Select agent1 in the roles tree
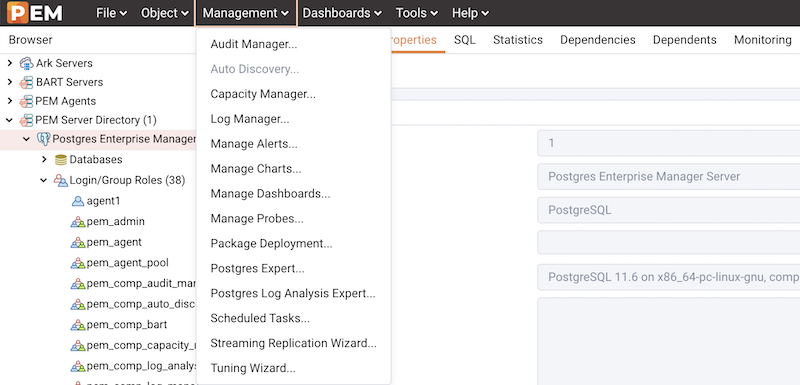The height and width of the screenshot is (385, 800). 104,201
